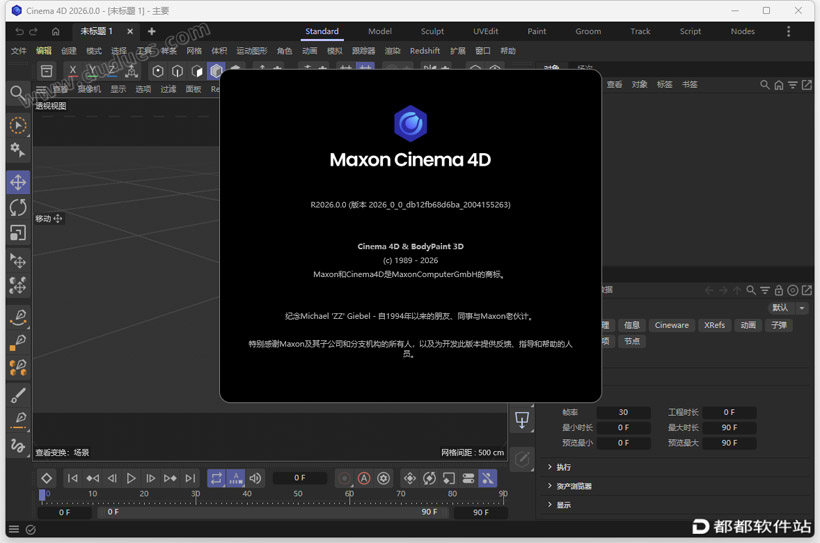Toggle autokeying red A button
Viewport: 820px width, 543px height.
click(x=364, y=478)
